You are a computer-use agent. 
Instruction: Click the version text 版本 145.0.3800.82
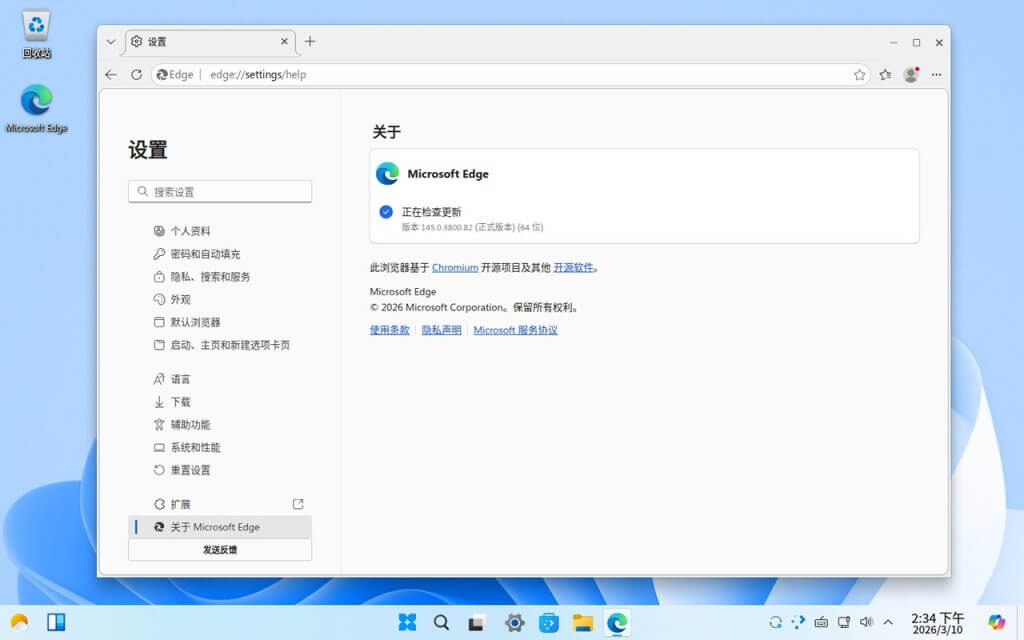(x=472, y=227)
